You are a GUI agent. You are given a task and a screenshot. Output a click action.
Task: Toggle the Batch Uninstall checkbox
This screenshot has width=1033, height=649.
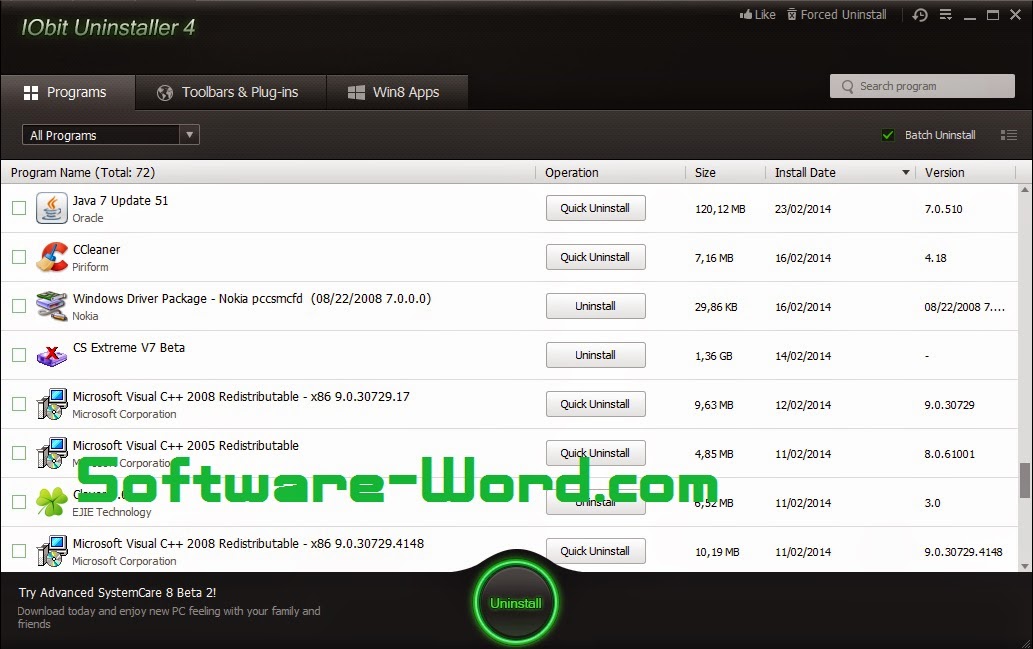click(x=888, y=135)
